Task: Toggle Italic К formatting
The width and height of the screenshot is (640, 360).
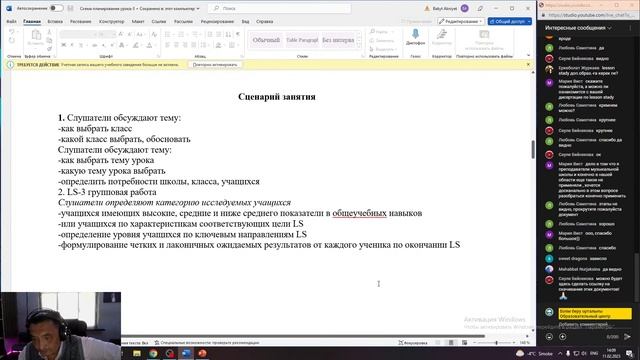Action: [x=72, y=45]
